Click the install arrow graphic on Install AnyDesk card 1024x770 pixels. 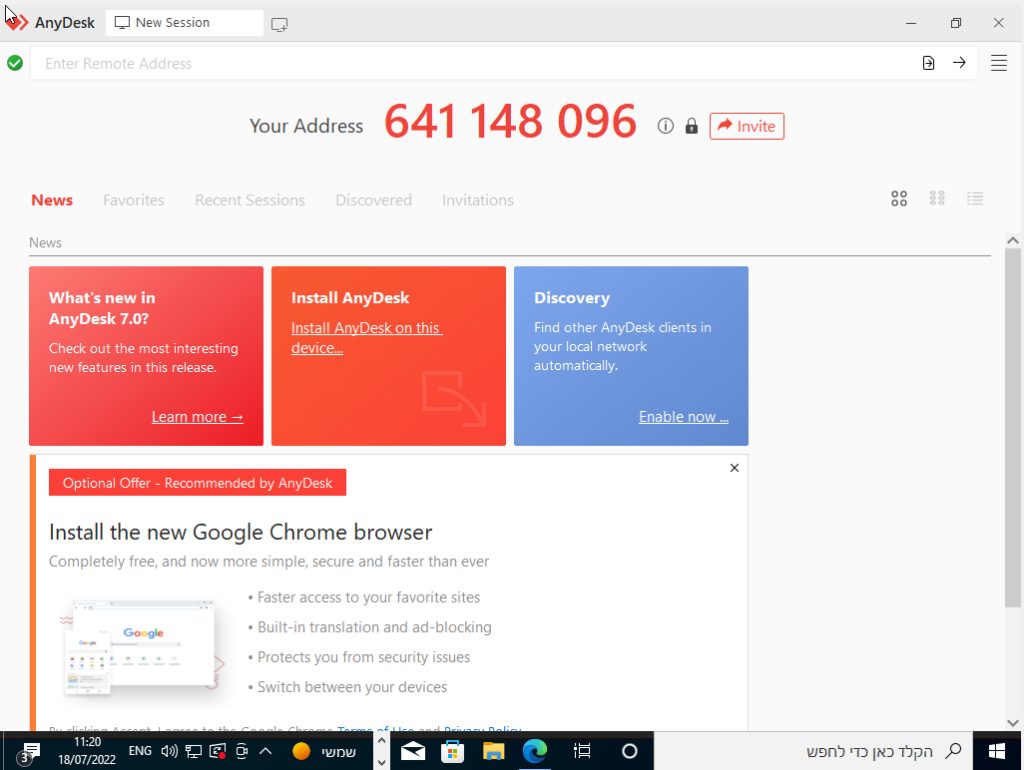coord(454,398)
